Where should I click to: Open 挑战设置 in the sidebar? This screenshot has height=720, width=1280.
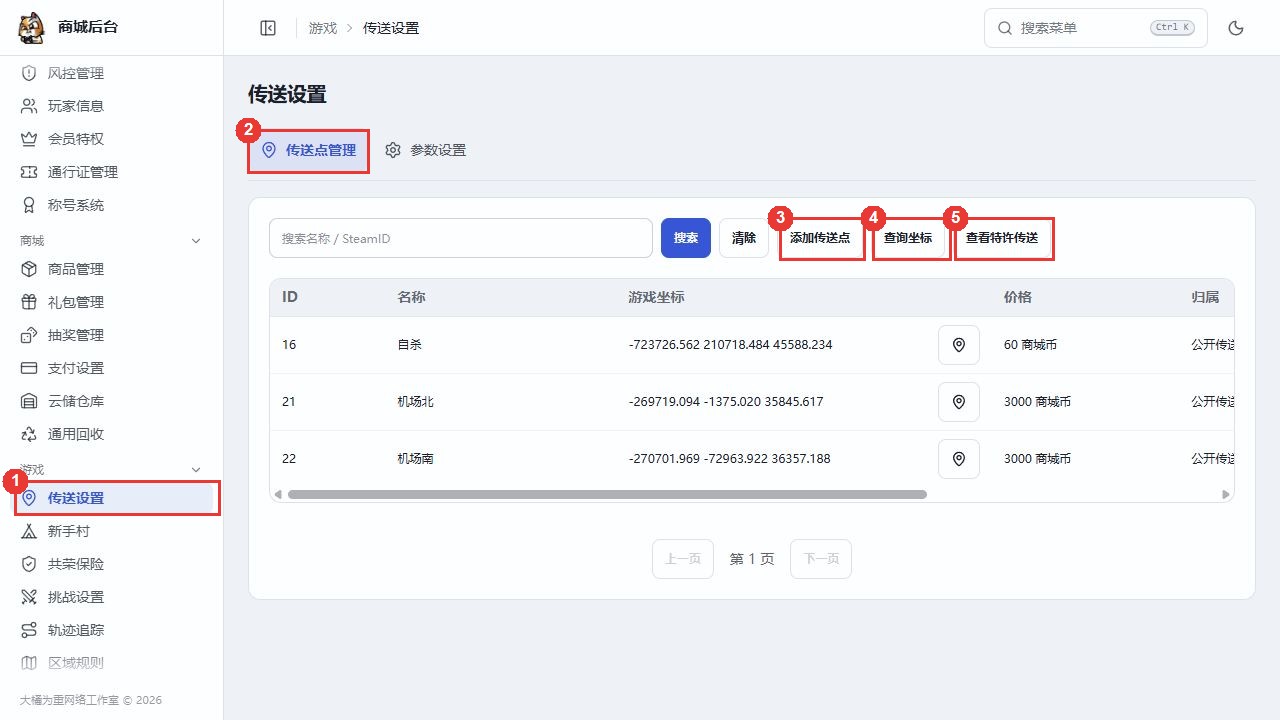pyautogui.click(x=111, y=597)
